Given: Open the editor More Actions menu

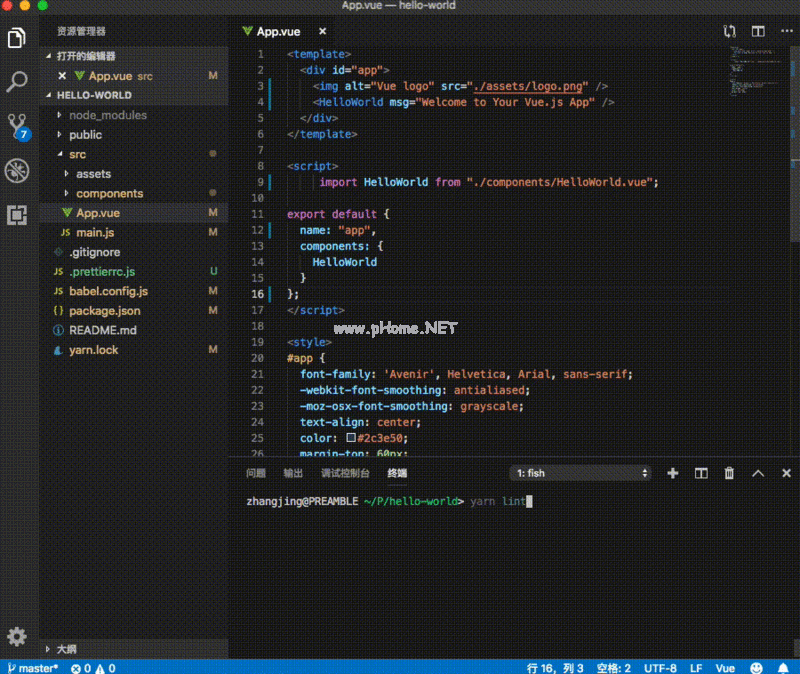Looking at the screenshot, I should click(x=786, y=31).
